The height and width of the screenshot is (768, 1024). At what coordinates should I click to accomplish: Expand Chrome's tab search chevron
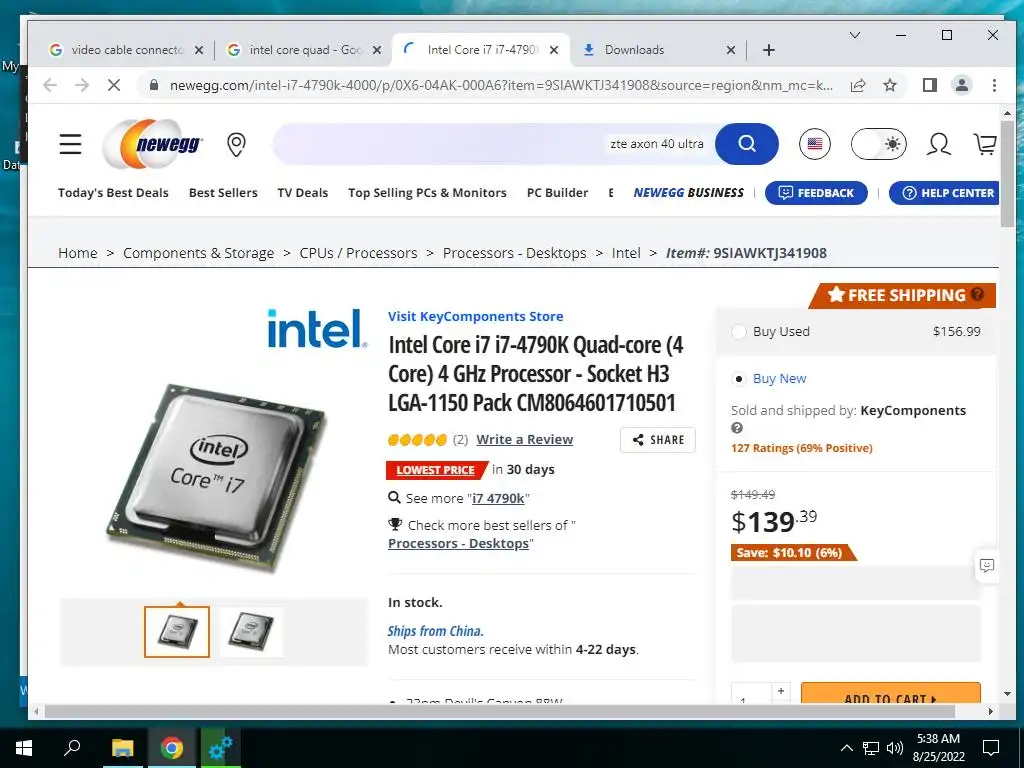tap(854, 35)
